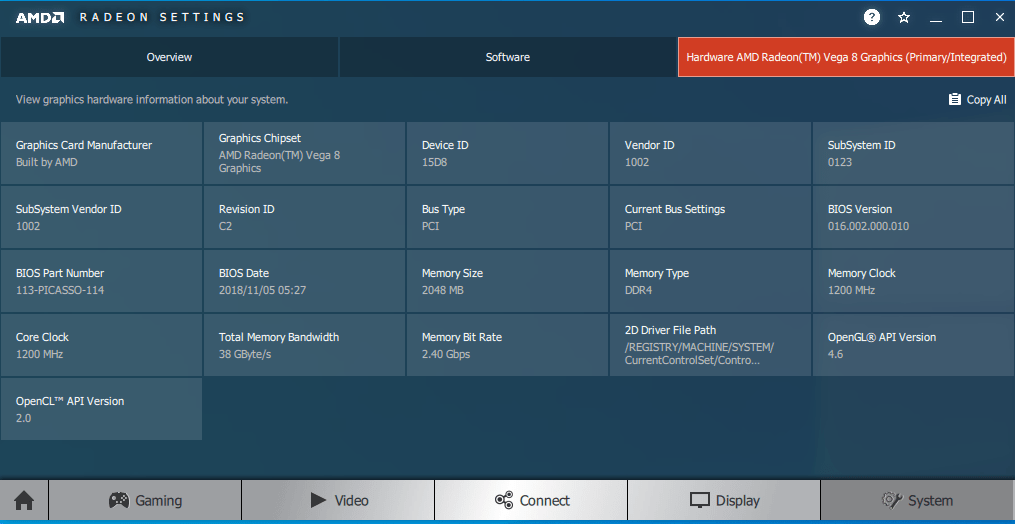Select the Current Bus Settings tile
The height and width of the screenshot is (524, 1015).
tap(710, 218)
